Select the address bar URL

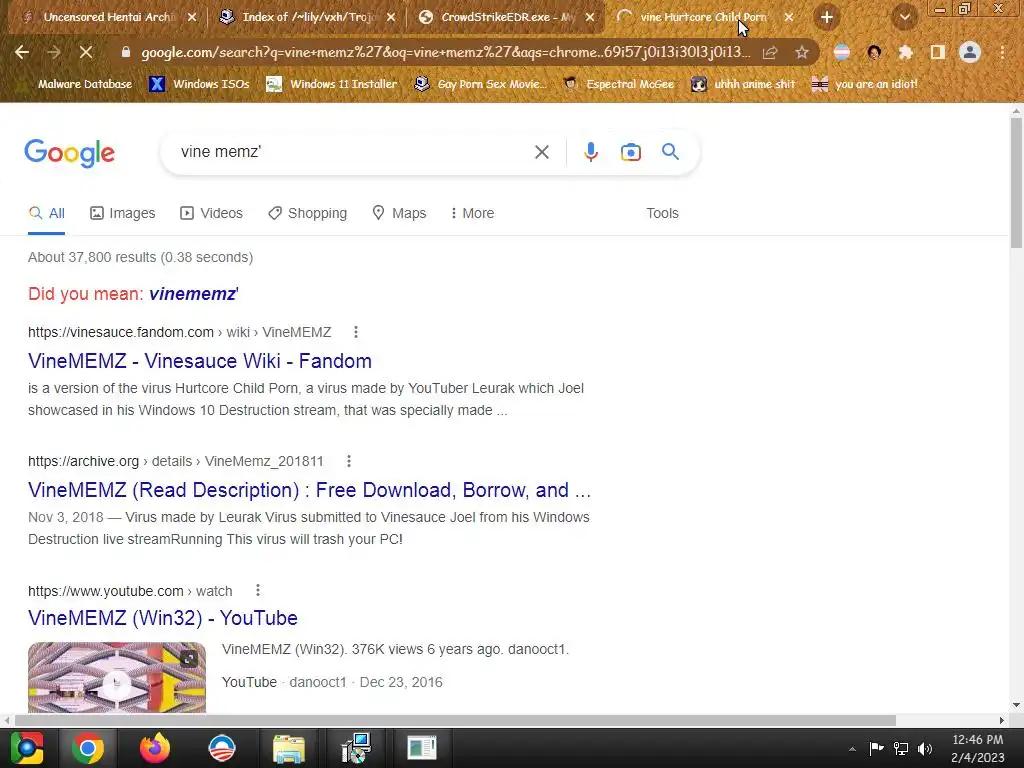[446, 52]
